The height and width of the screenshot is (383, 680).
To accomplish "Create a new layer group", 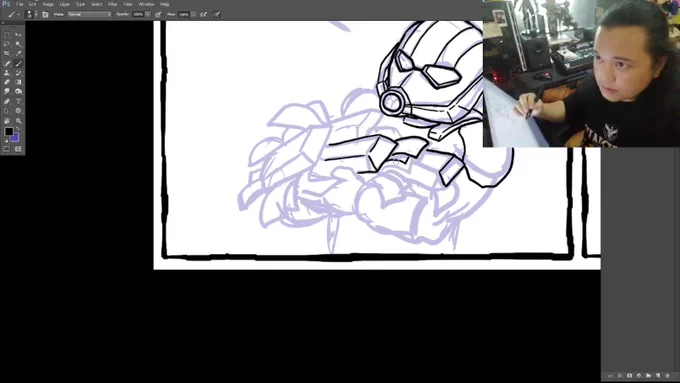I will point(649,376).
